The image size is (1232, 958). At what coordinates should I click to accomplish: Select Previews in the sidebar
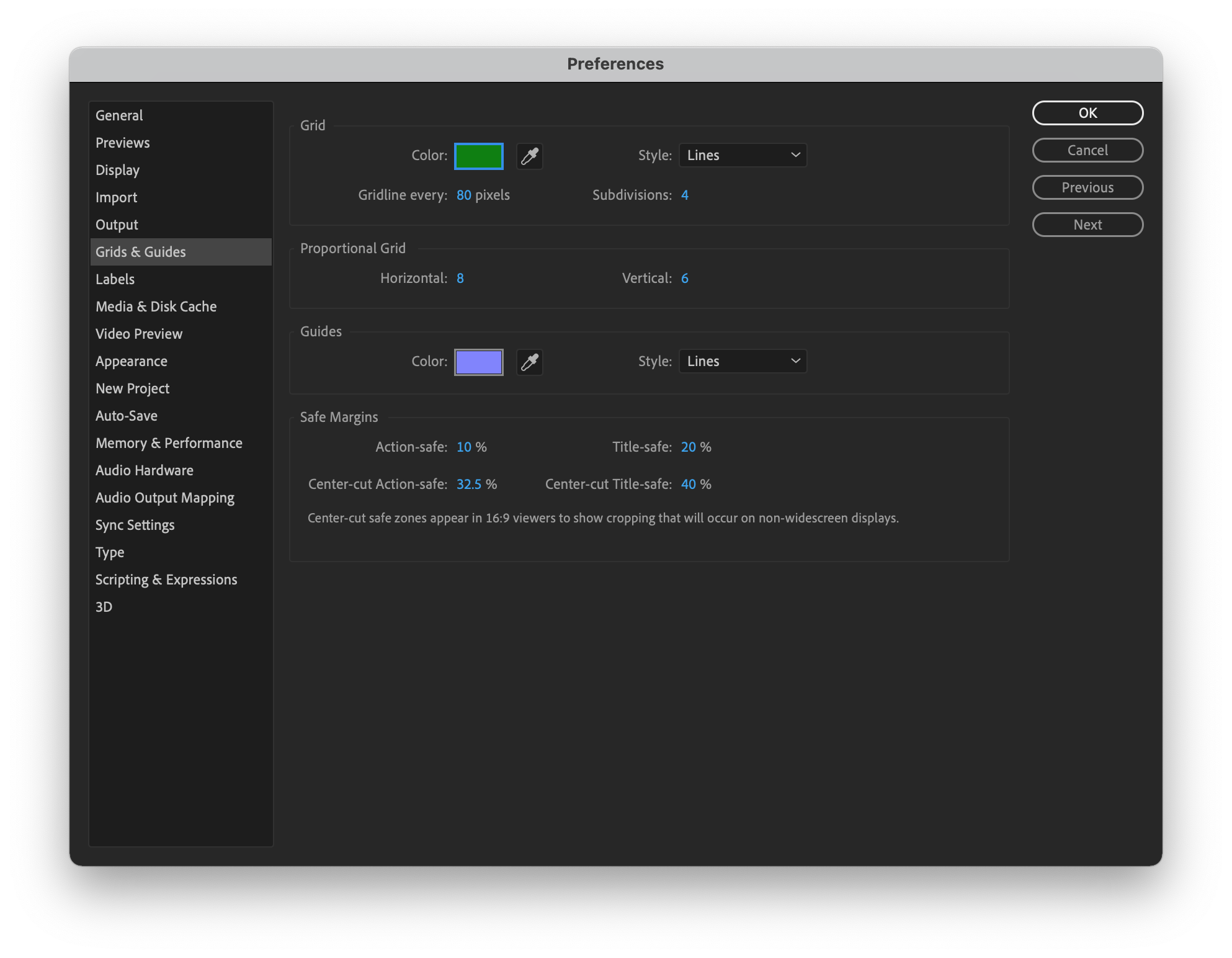click(x=181, y=143)
